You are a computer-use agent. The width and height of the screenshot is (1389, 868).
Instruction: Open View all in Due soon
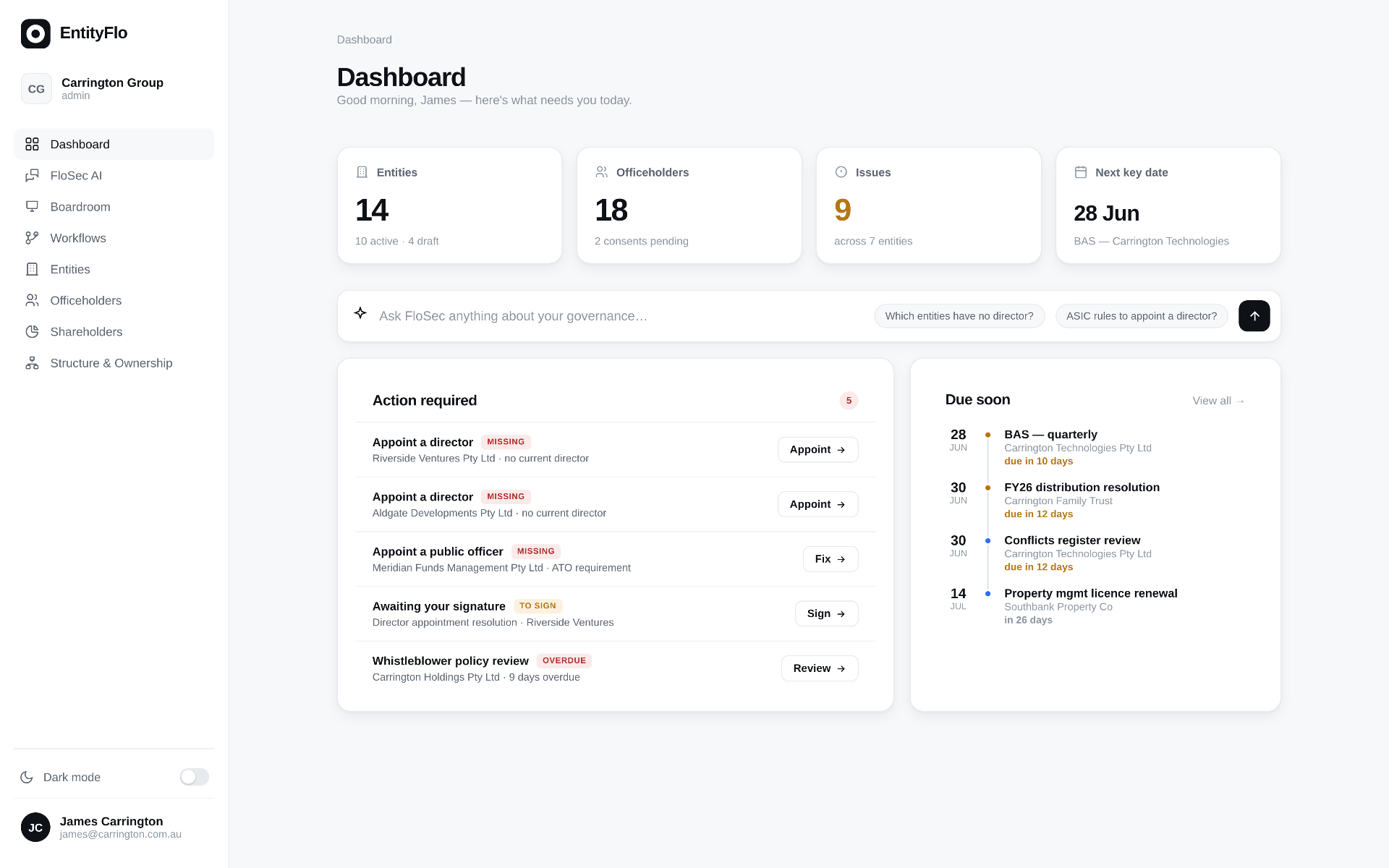(x=1218, y=401)
